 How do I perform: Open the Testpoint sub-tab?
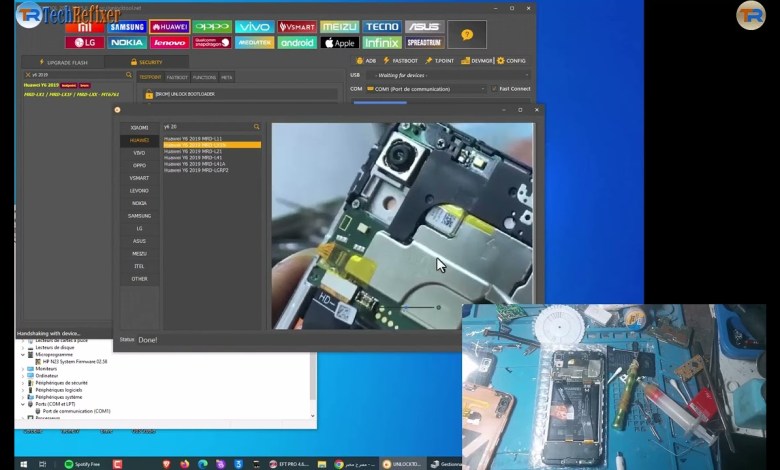tap(150, 77)
